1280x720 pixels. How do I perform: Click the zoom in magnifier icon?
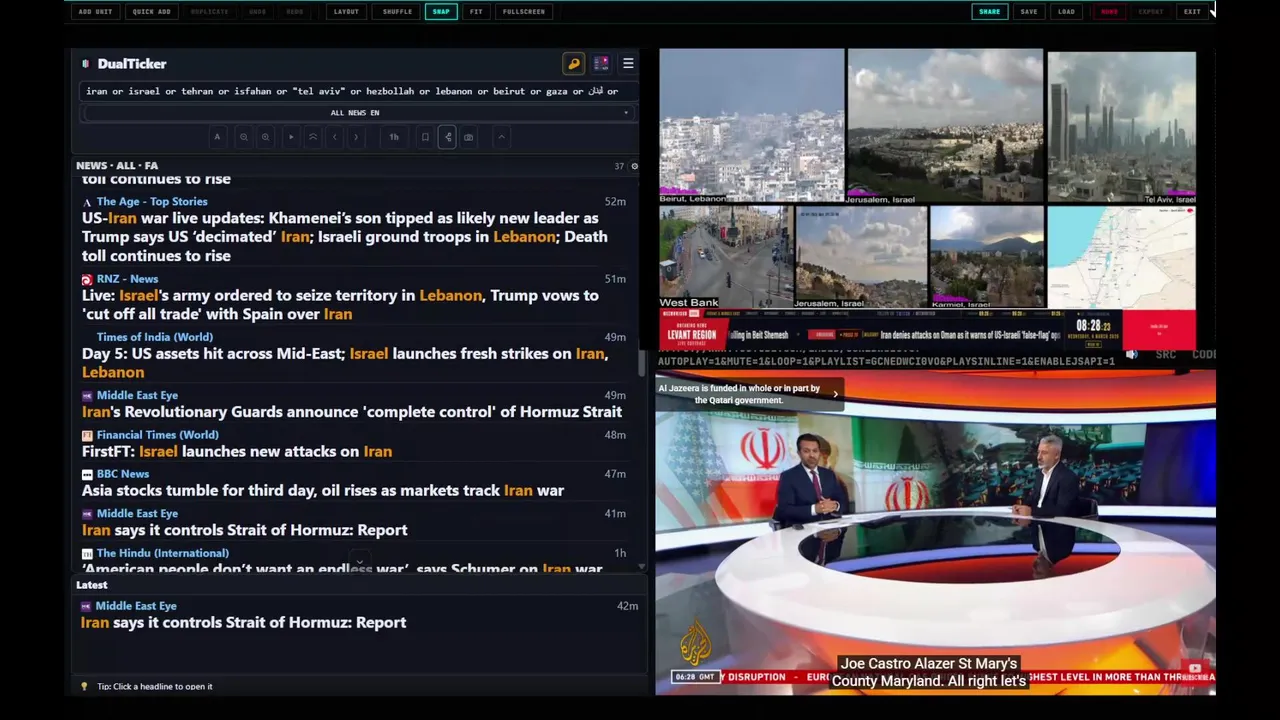tap(265, 137)
